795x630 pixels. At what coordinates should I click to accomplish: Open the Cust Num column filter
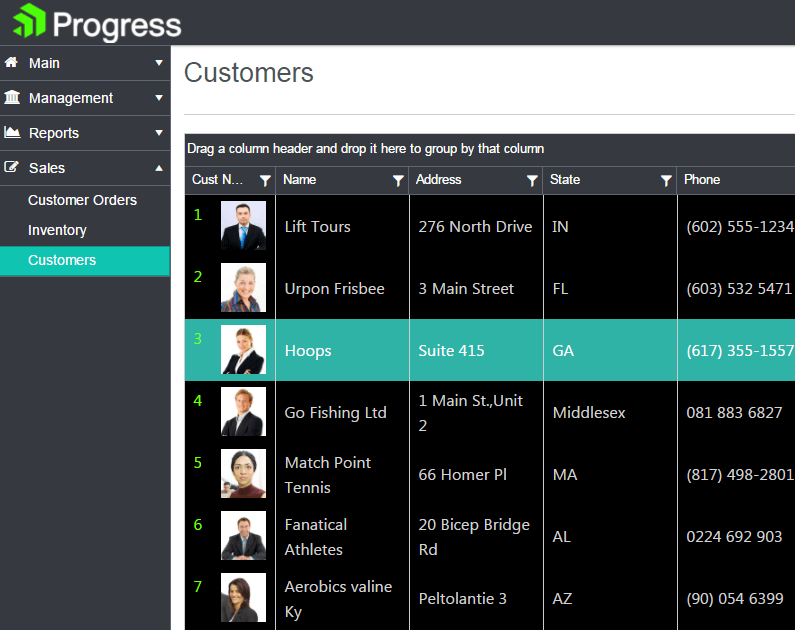pos(265,181)
